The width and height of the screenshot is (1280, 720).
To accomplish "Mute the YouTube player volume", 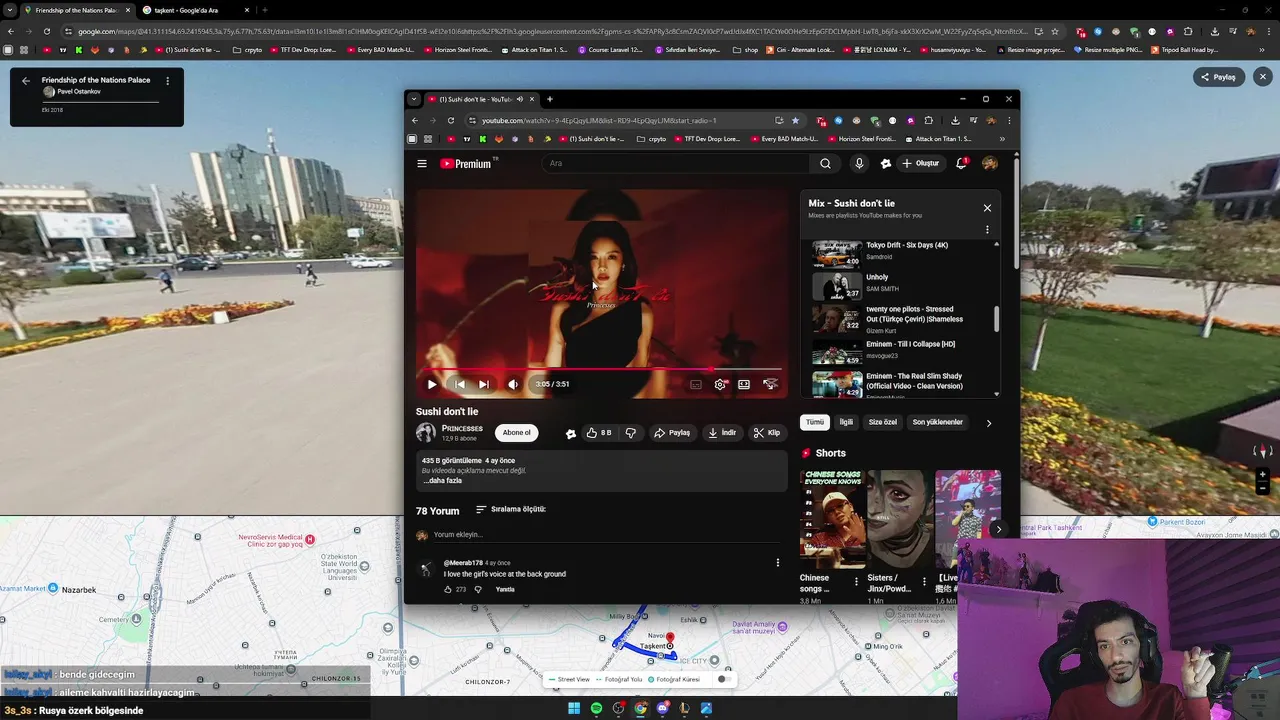I will point(513,384).
